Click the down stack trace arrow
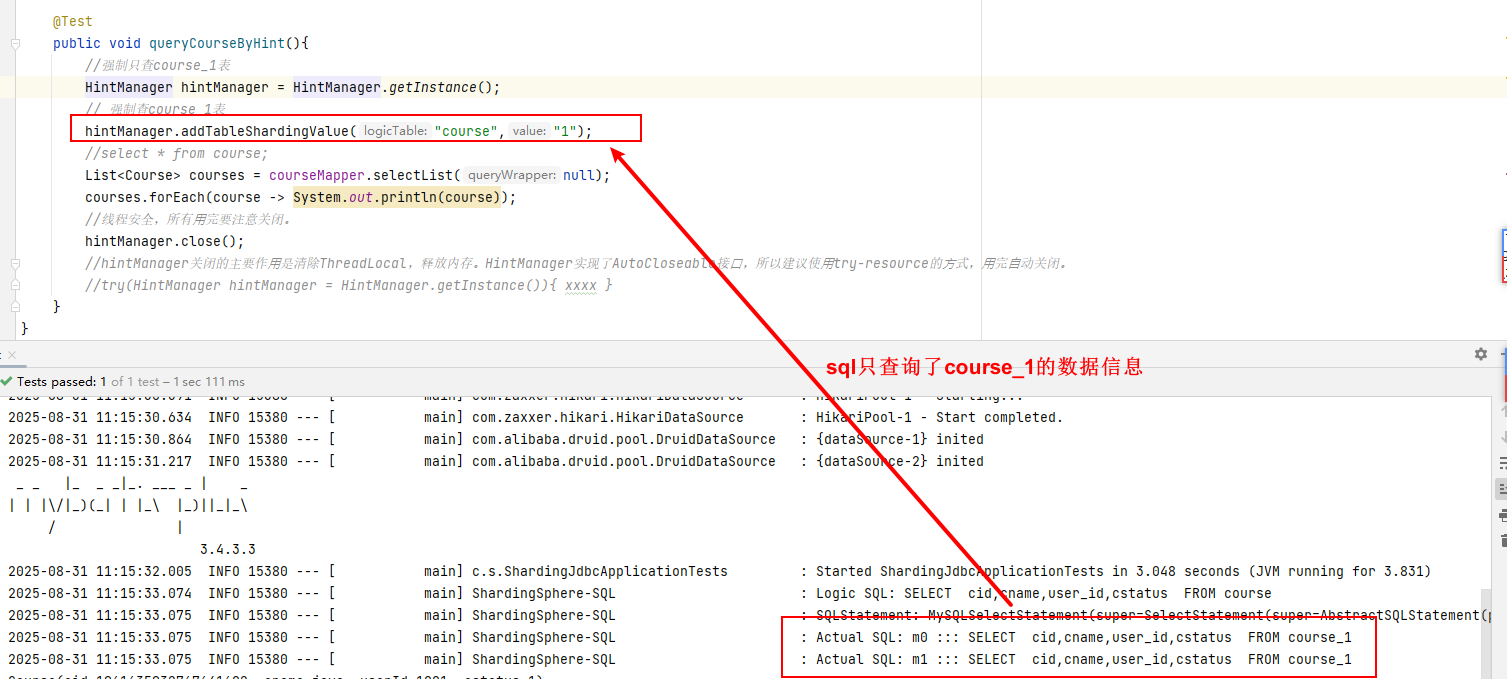The width and height of the screenshot is (1507, 679). click(x=1502, y=437)
